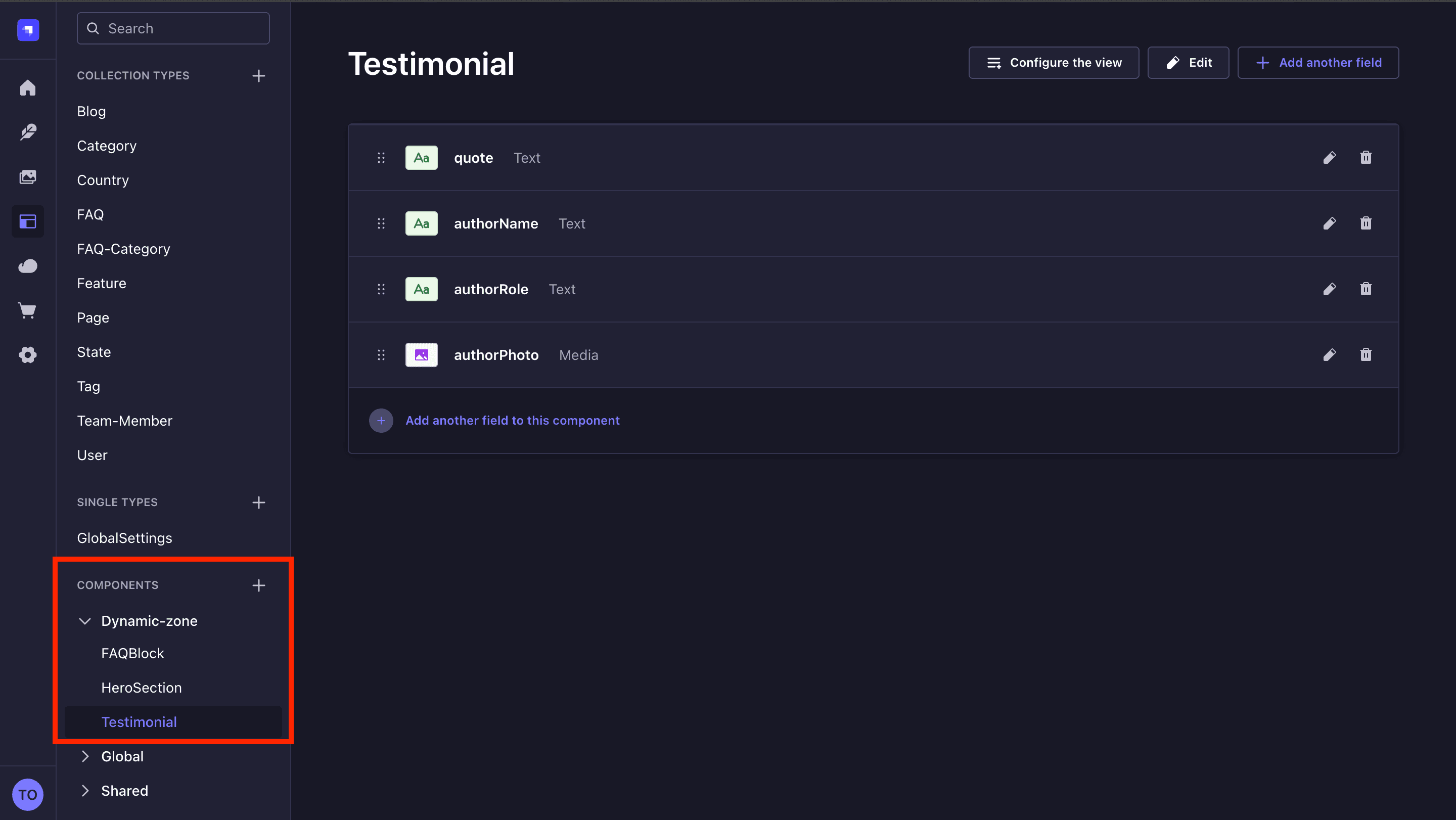The image size is (1456, 820).
Task: Open the Page collection type
Action: 93,317
